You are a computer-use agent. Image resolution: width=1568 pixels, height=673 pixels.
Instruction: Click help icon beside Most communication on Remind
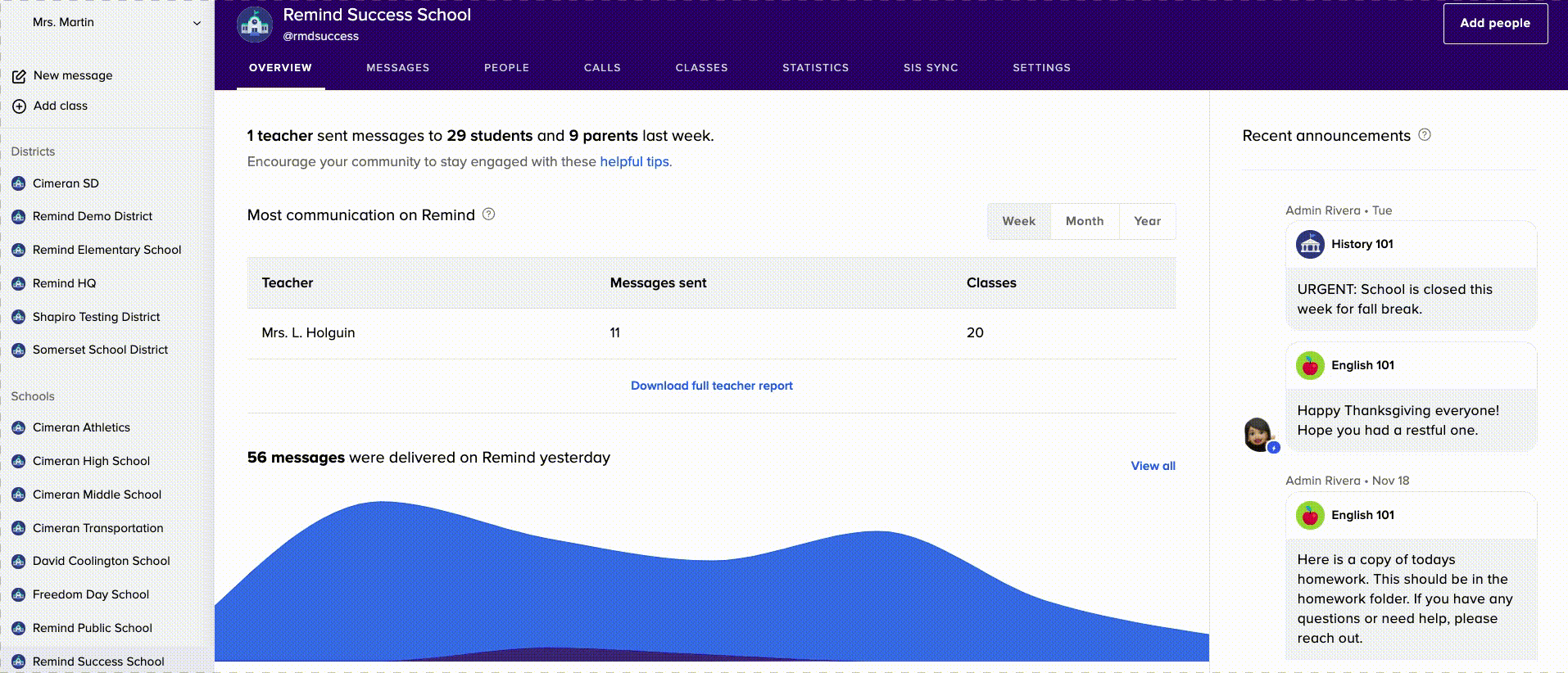pyautogui.click(x=489, y=215)
